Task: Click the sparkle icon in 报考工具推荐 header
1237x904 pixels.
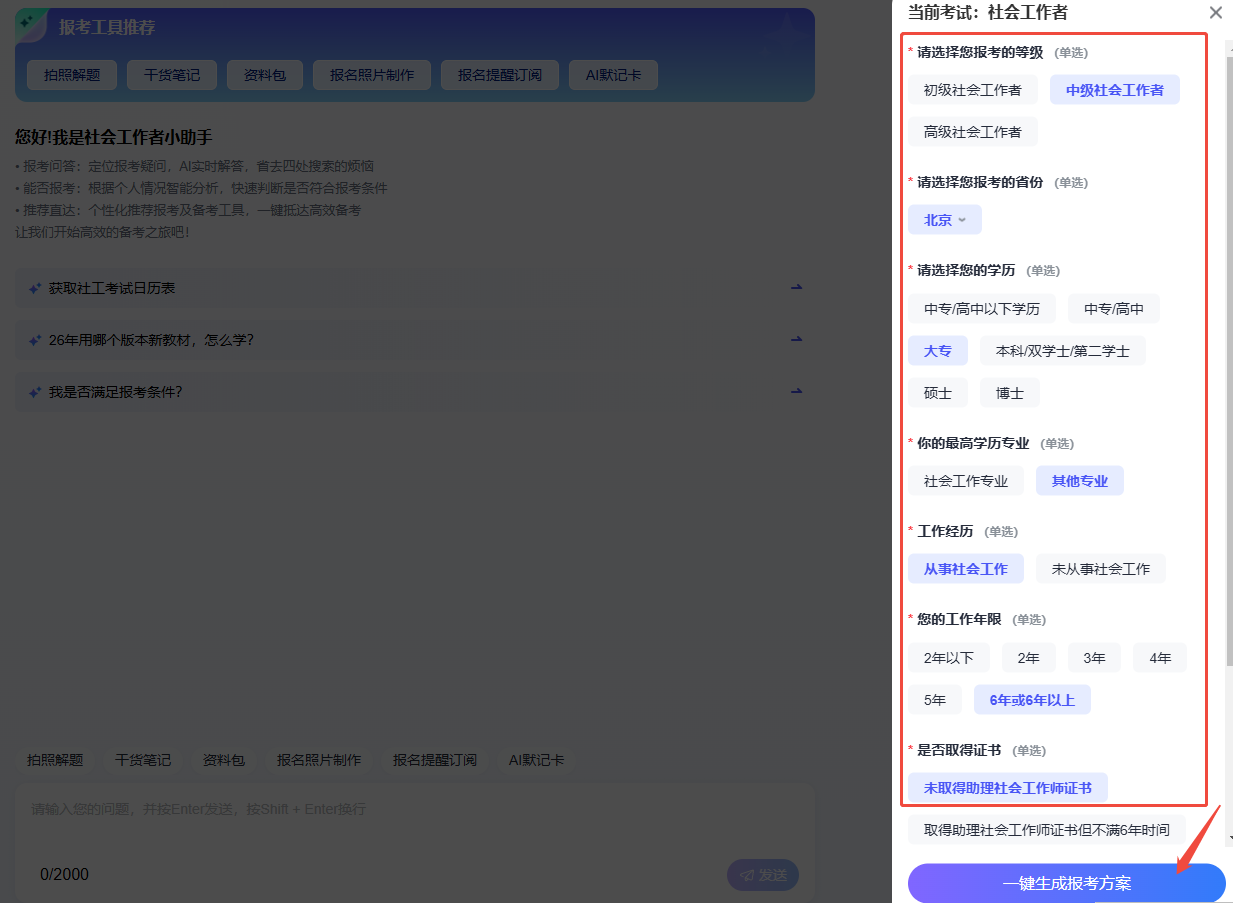Action: click(x=28, y=24)
